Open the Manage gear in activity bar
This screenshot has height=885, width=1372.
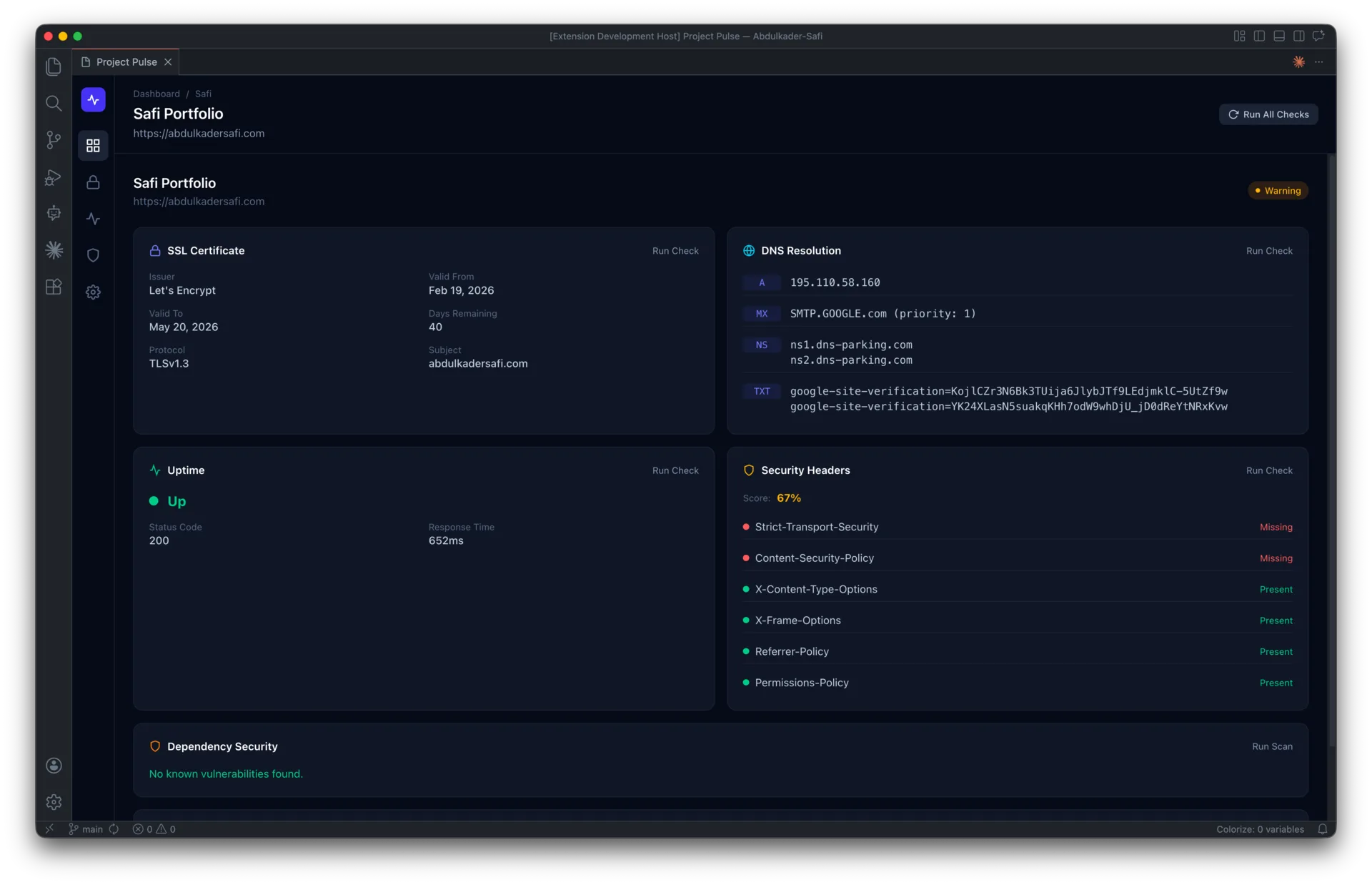click(x=54, y=802)
